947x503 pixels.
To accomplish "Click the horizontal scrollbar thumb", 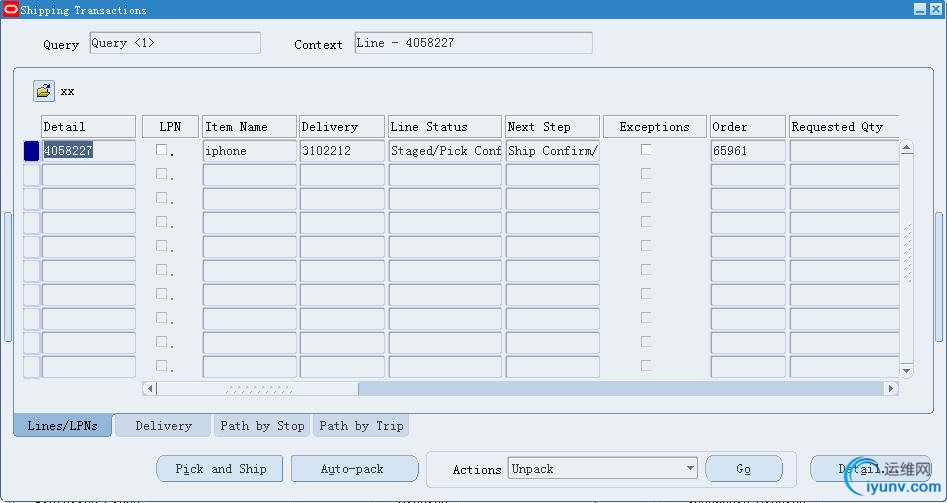I will pyautogui.click(x=258, y=389).
